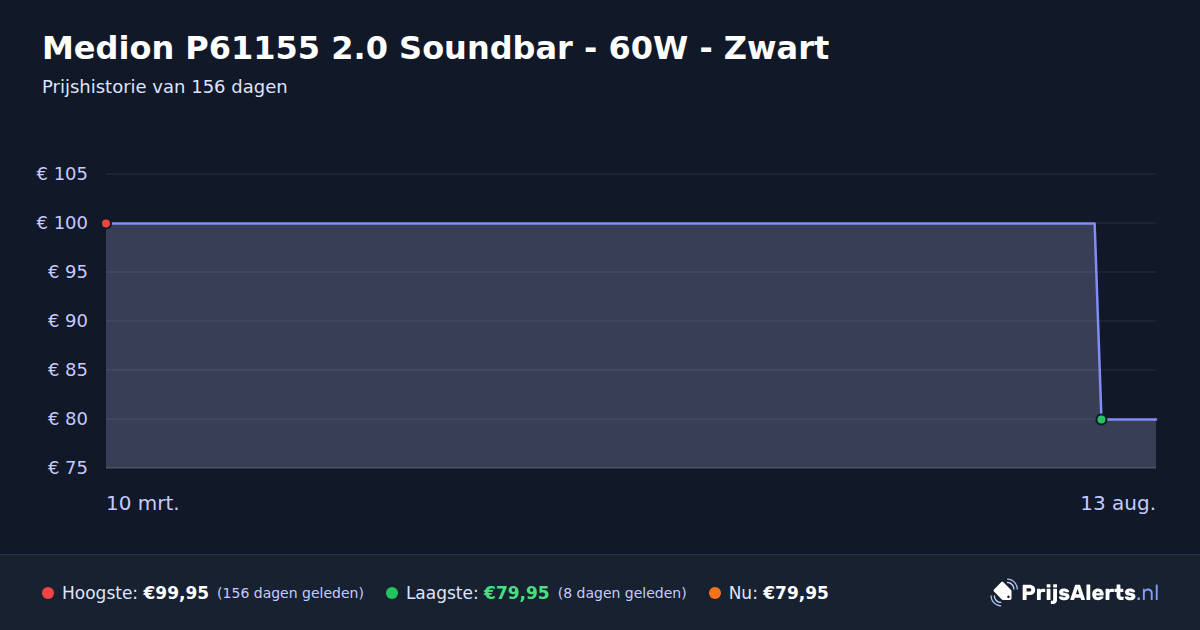Viewport: 1200px width, 630px height.
Task: Click the 8 dagen geleden note
Action: (622, 594)
